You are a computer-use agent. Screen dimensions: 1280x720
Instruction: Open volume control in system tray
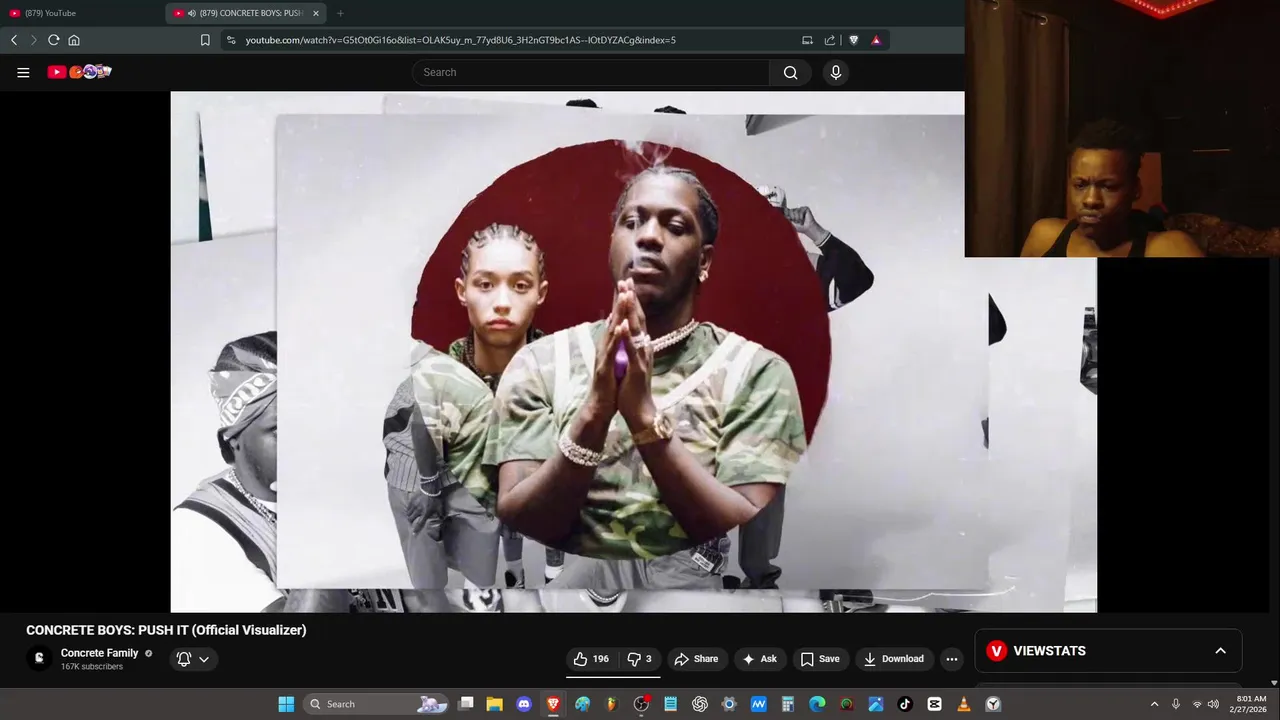click(1213, 704)
